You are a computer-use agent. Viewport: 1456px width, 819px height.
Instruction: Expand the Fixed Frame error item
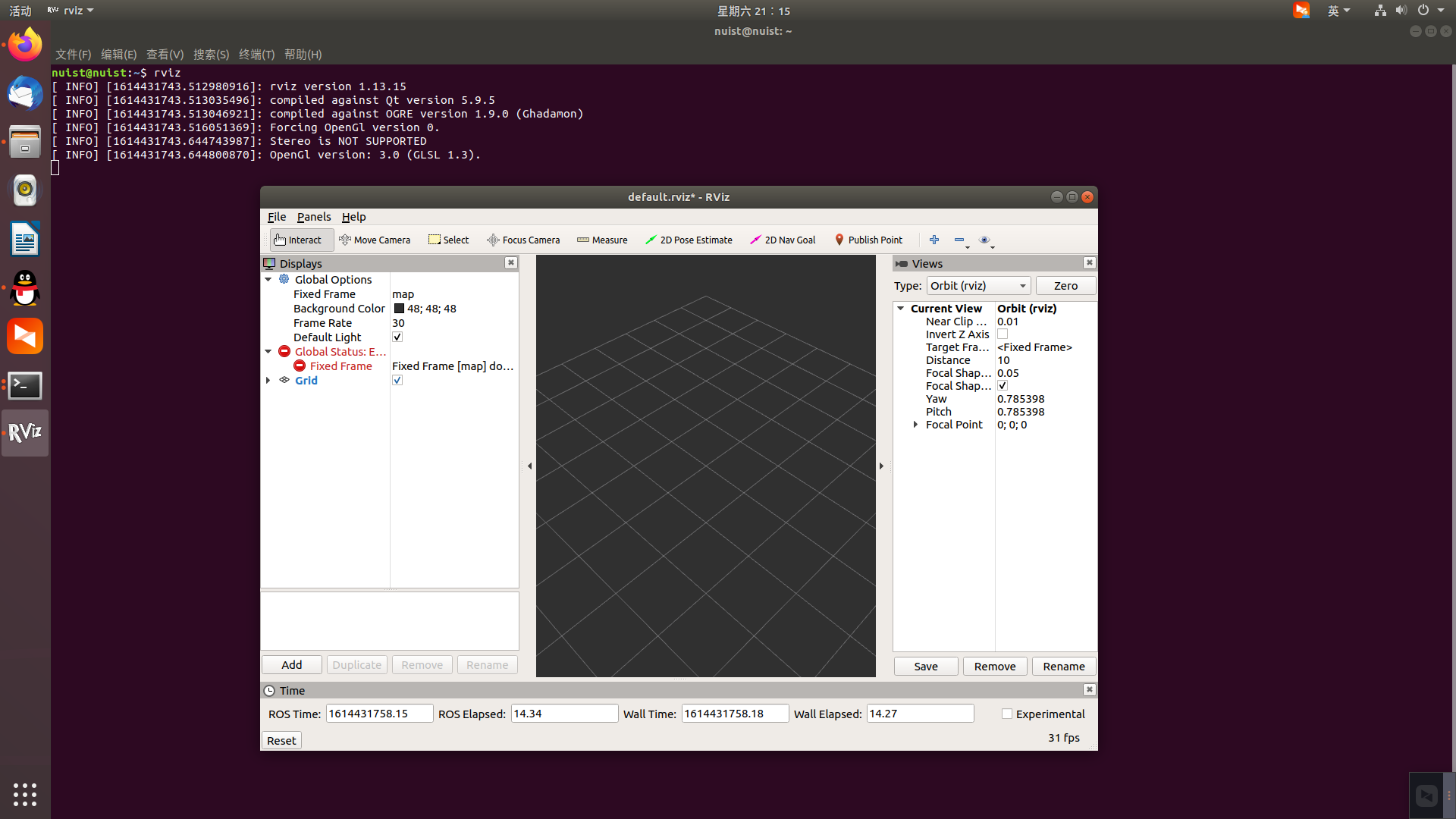(x=342, y=365)
